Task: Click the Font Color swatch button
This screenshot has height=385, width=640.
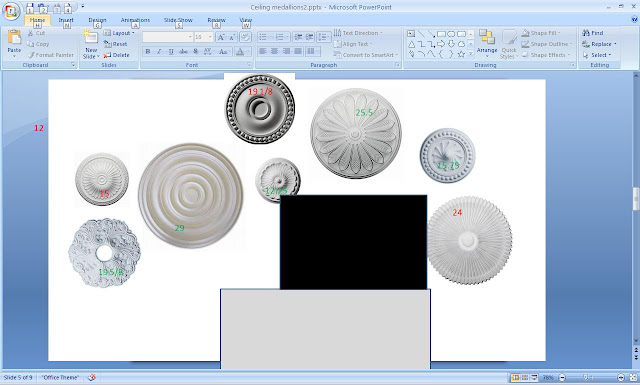Action: (x=240, y=51)
